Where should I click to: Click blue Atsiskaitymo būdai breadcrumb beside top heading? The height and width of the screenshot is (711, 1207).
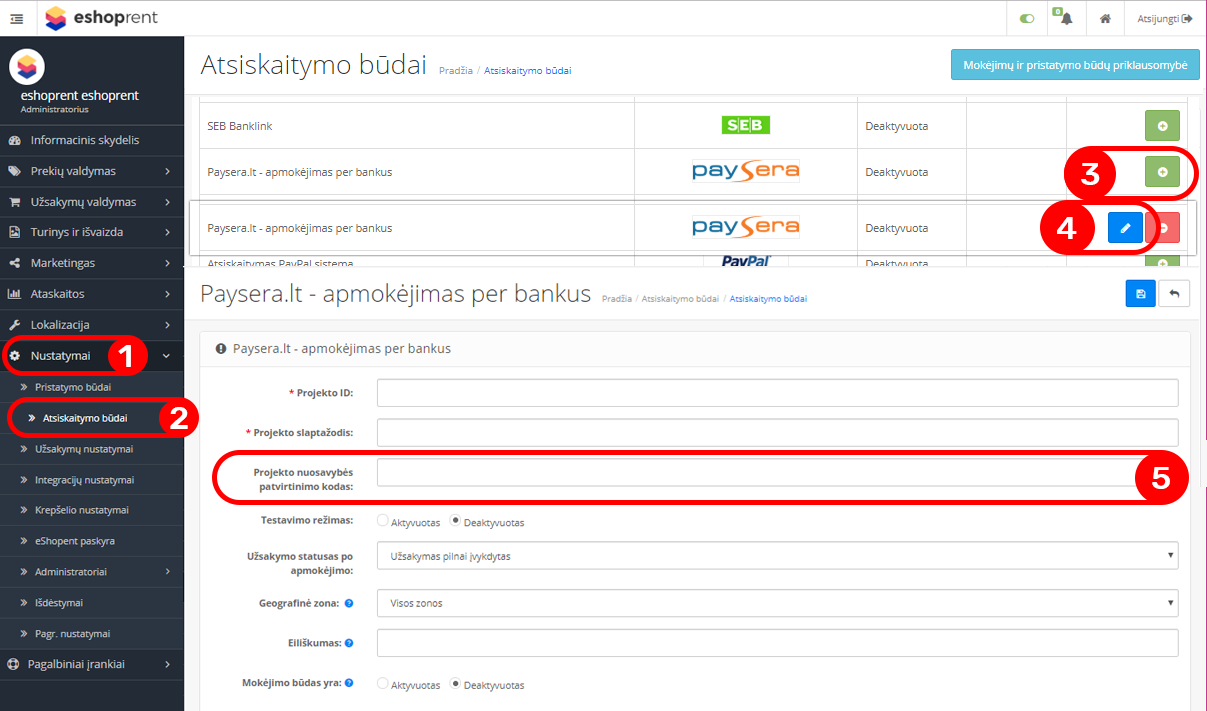(528, 71)
